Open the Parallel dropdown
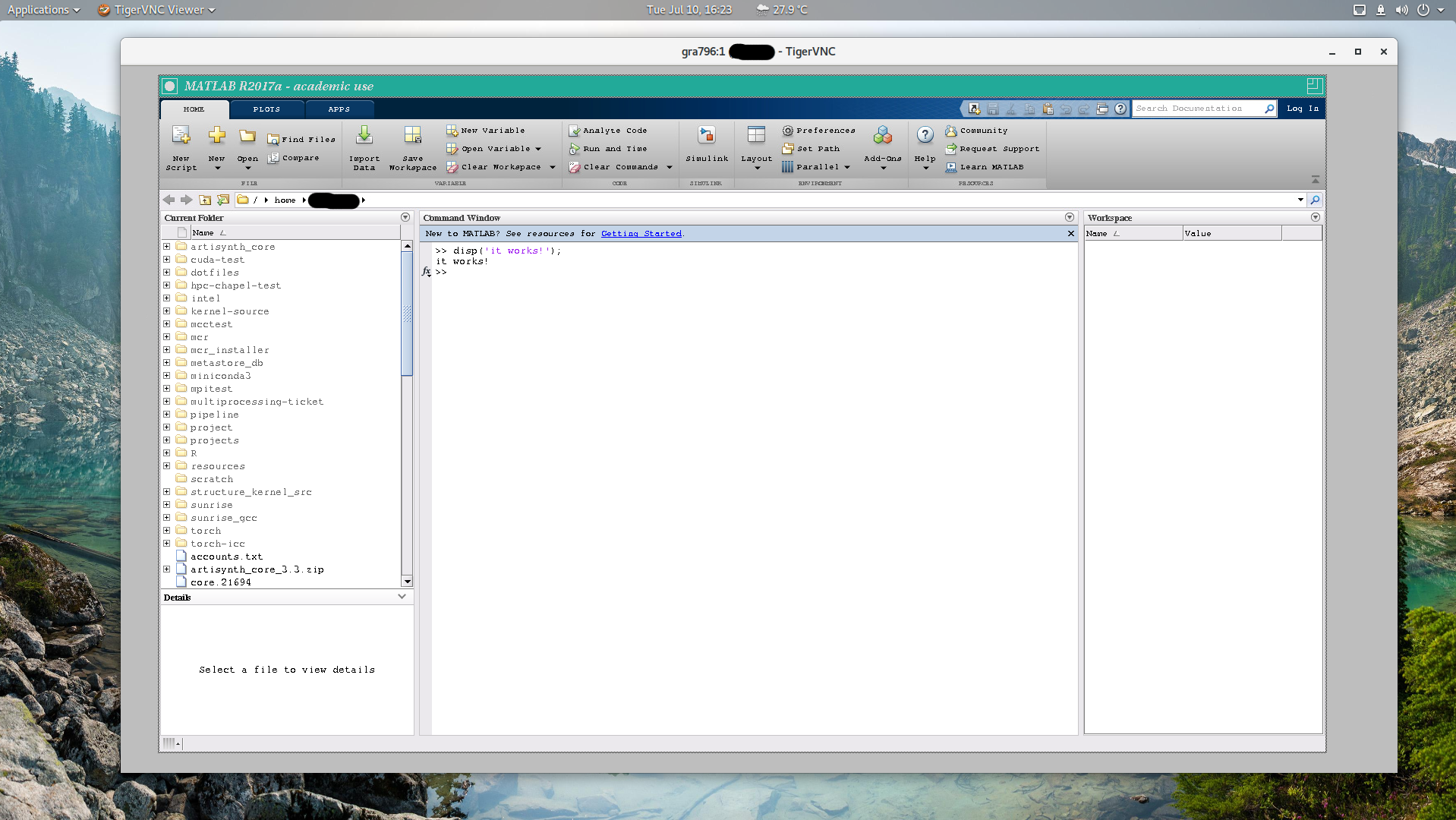The image size is (1456, 820). click(816, 167)
